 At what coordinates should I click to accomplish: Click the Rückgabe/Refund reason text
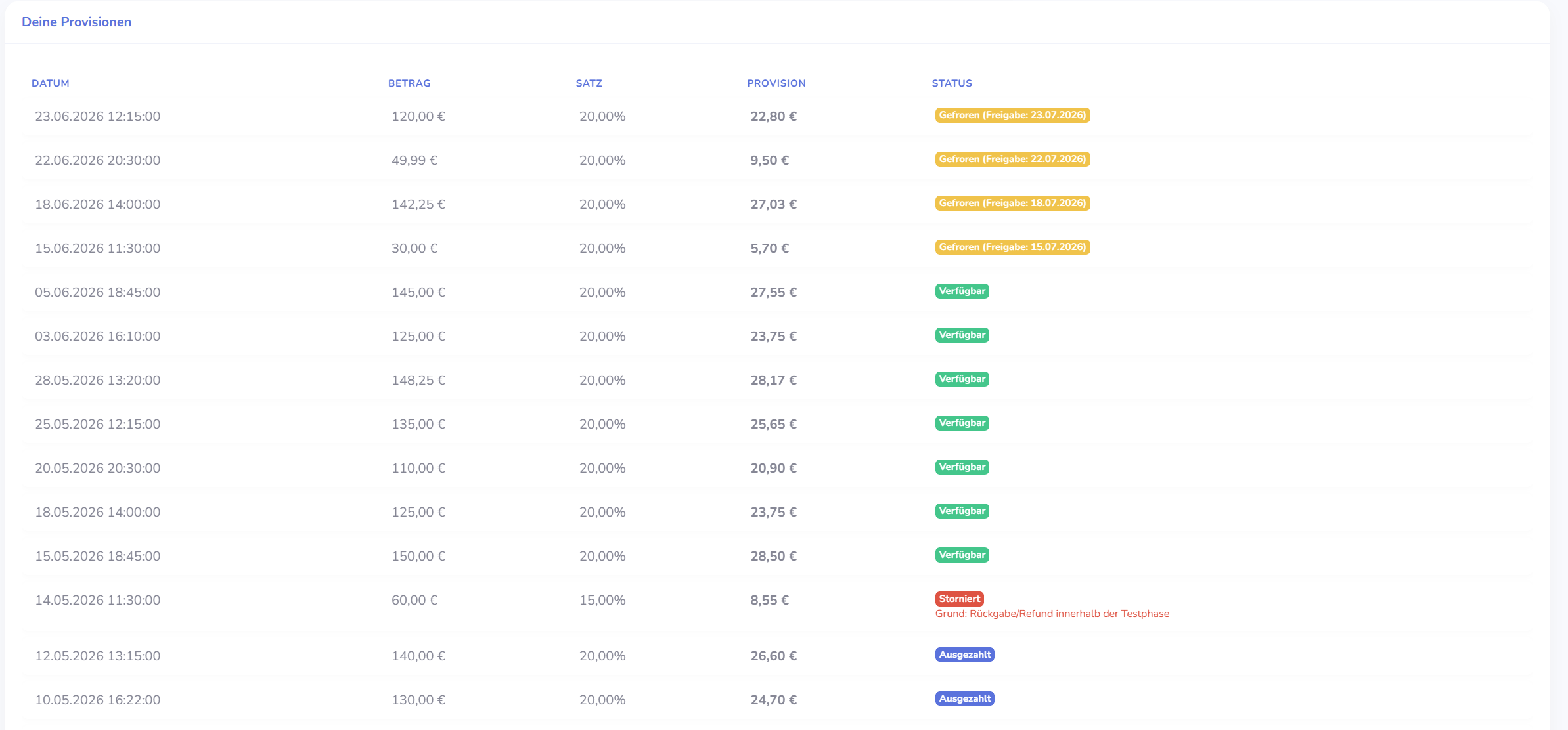pos(1052,614)
